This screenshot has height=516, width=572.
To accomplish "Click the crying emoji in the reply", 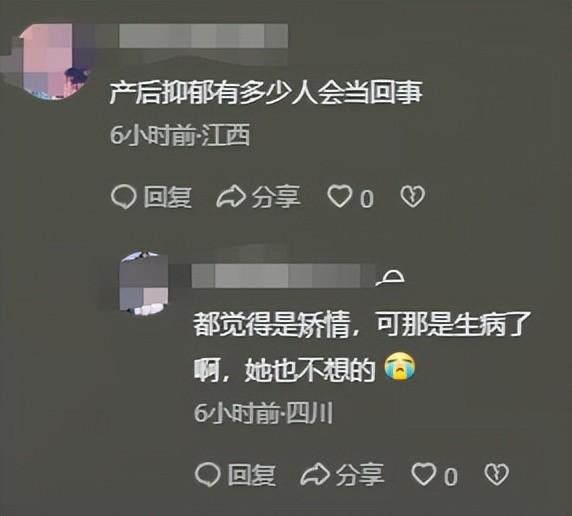I will click(x=400, y=367).
